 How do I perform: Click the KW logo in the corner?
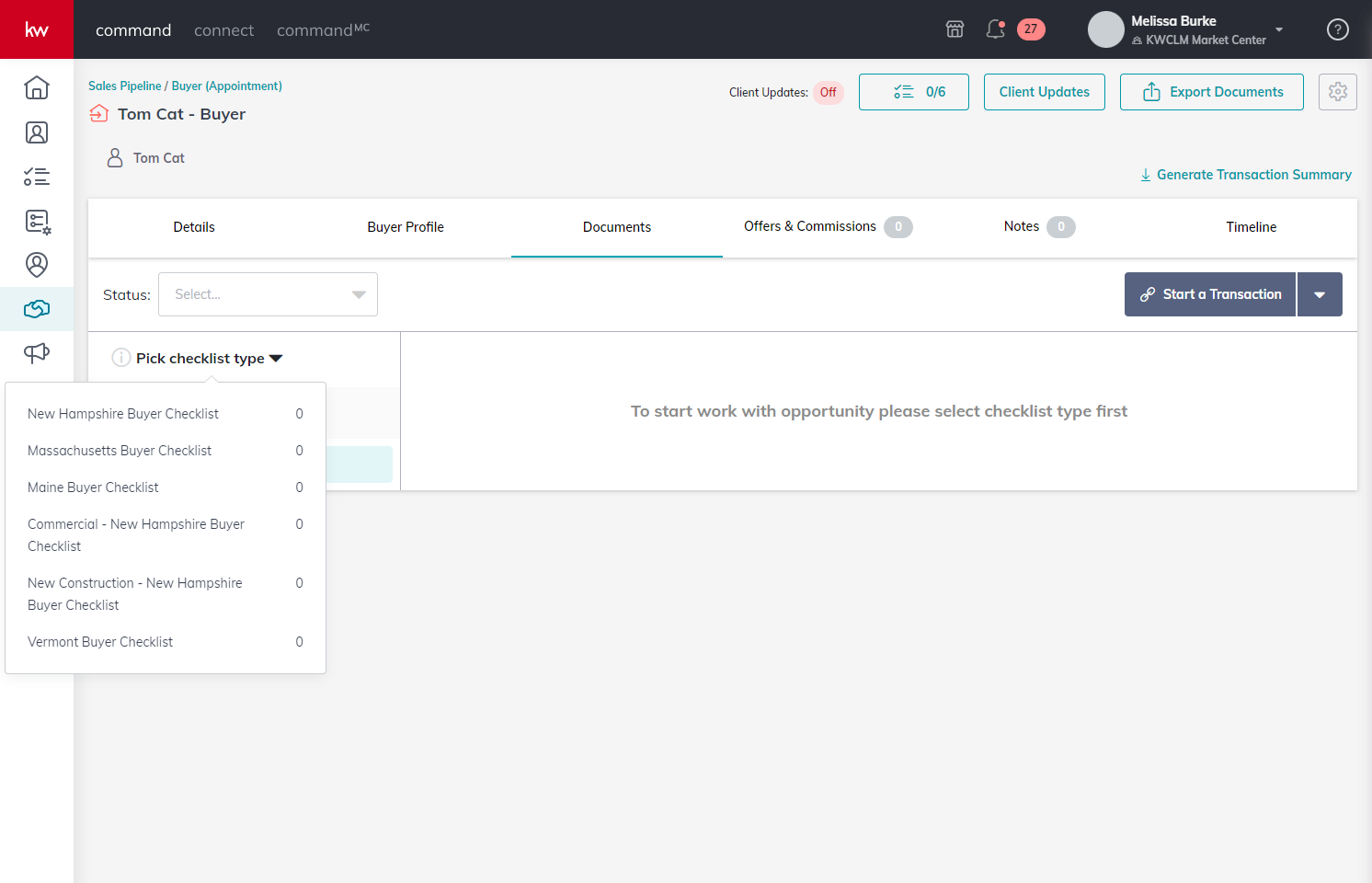pyautogui.click(x=37, y=29)
